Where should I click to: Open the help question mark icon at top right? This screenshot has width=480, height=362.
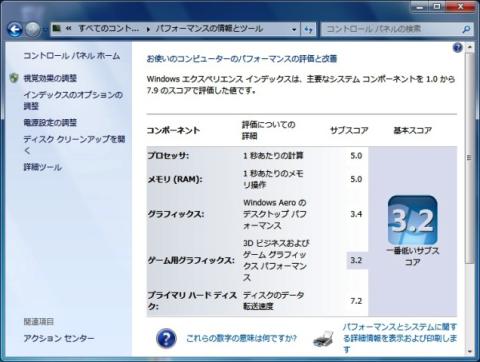pyautogui.click(x=458, y=48)
